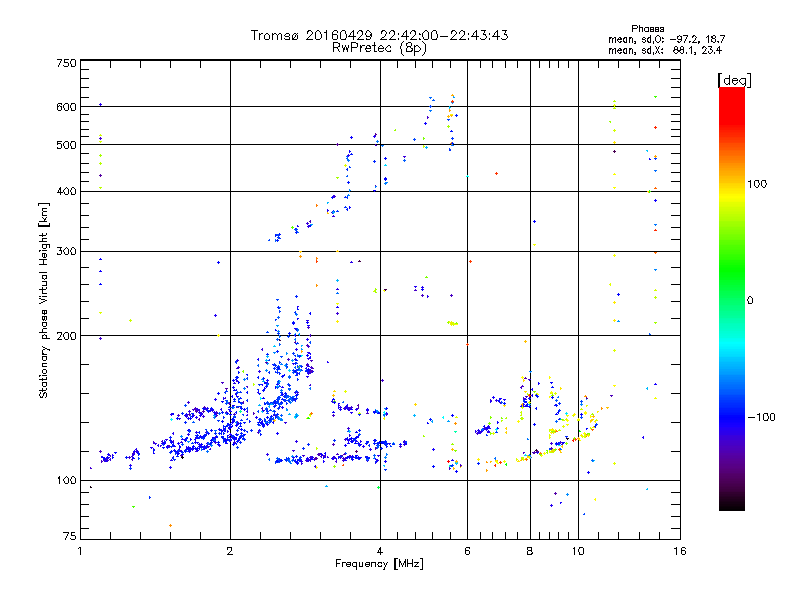The height and width of the screenshot is (600, 800).
Task: Click the '[deg]' colorbar label
Action: tap(734, 80)
